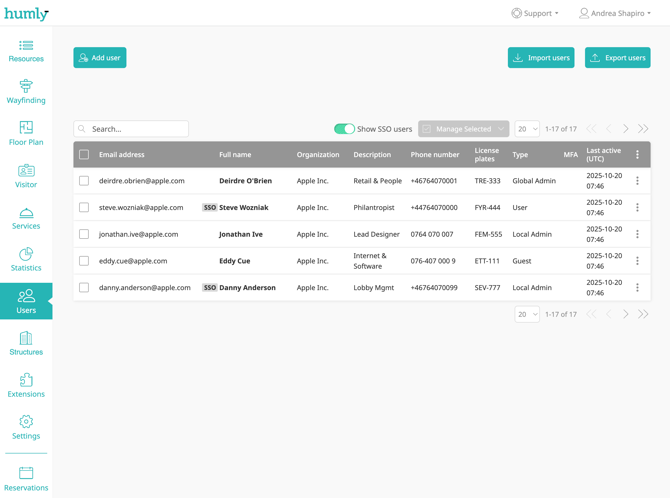The height and width of the screenshot is (498, 670).
Task: Open the Statistics pie chart icon
Action: coord(26,254)
